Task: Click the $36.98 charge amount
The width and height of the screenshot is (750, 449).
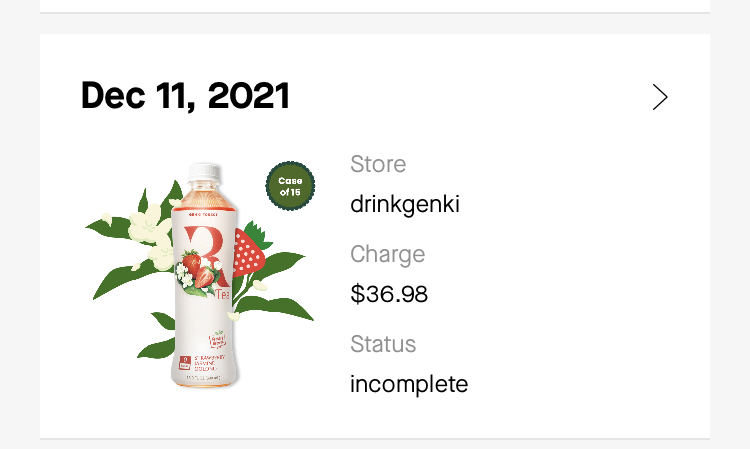Action: (x=389, y=294)
